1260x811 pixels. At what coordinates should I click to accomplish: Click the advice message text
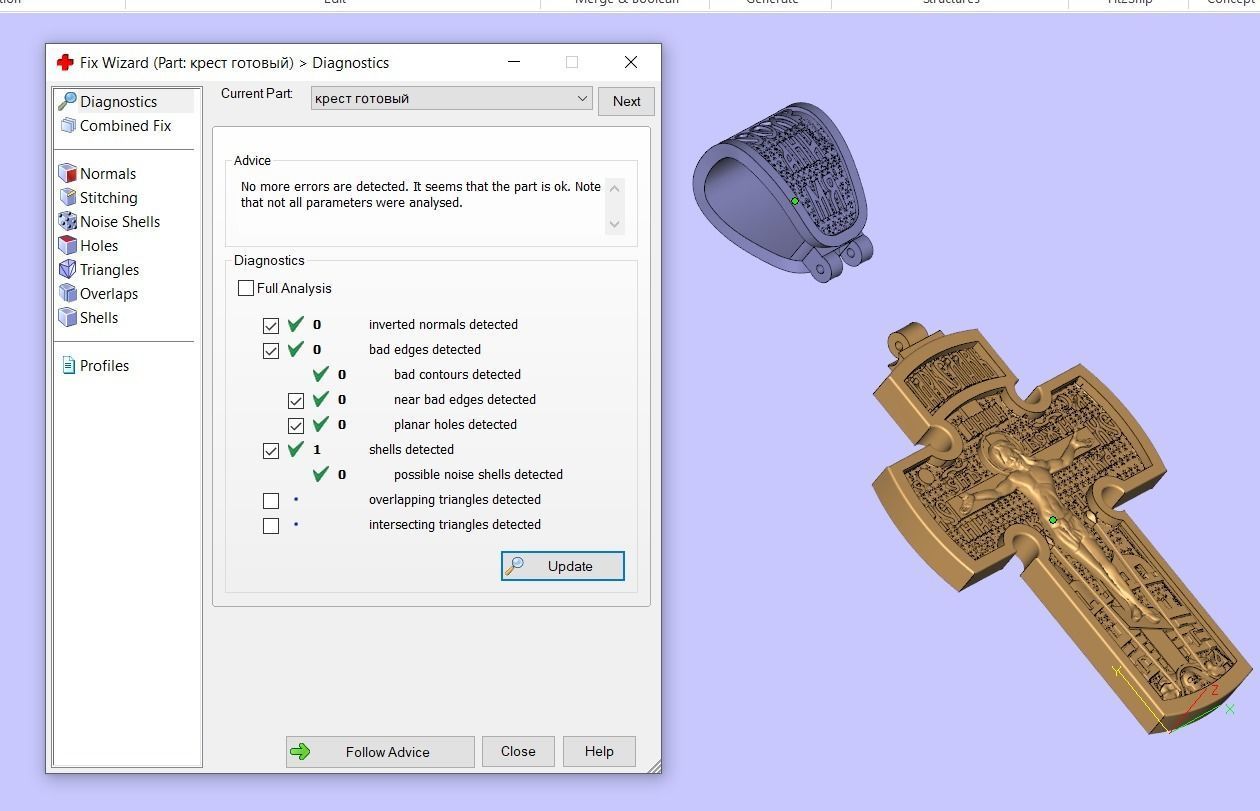pos(421,194)
